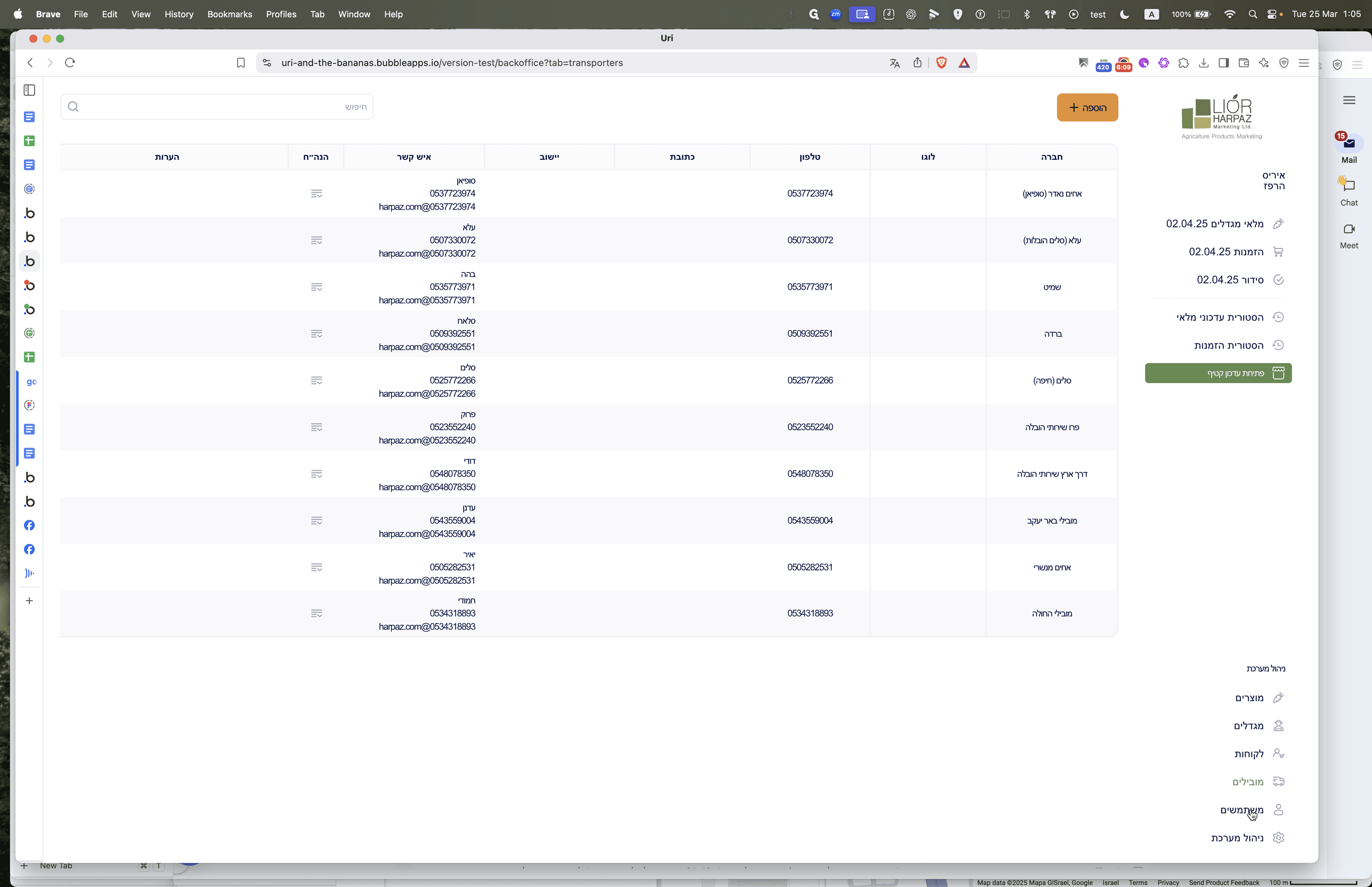Screen dimensions: 1372x887
Task: Open the Brave hamburger menu
Action: pyautogui.click(x=1303, y=63)
